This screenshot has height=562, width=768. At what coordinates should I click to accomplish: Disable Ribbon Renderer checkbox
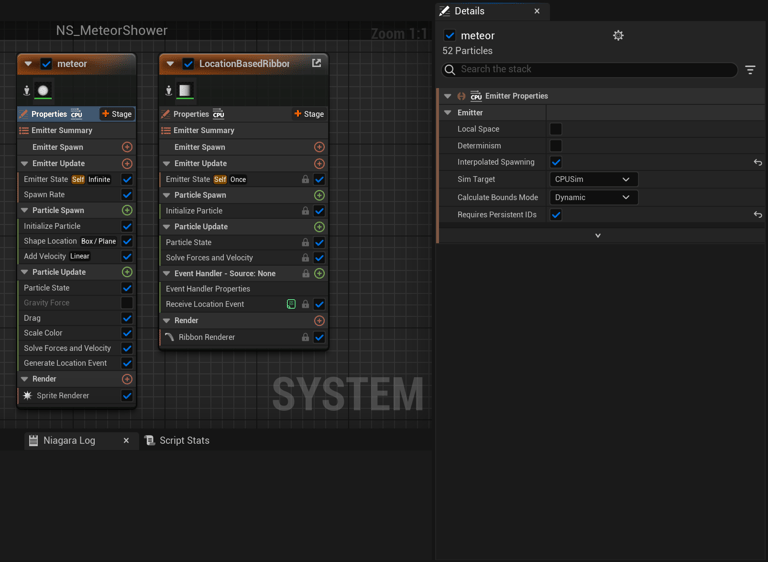(x=319, y=337)
